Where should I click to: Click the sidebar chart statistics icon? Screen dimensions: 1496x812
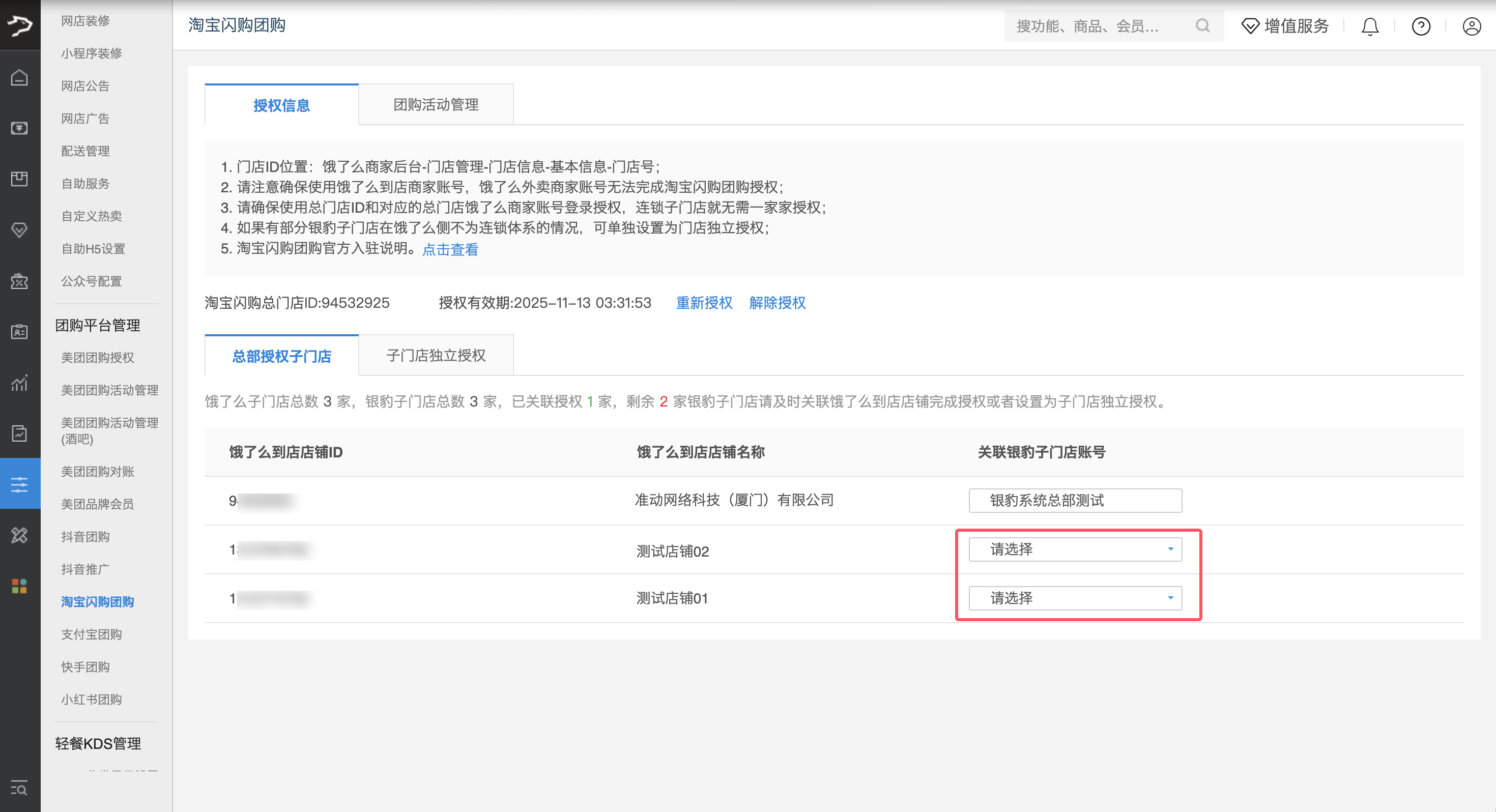[20, 383]
